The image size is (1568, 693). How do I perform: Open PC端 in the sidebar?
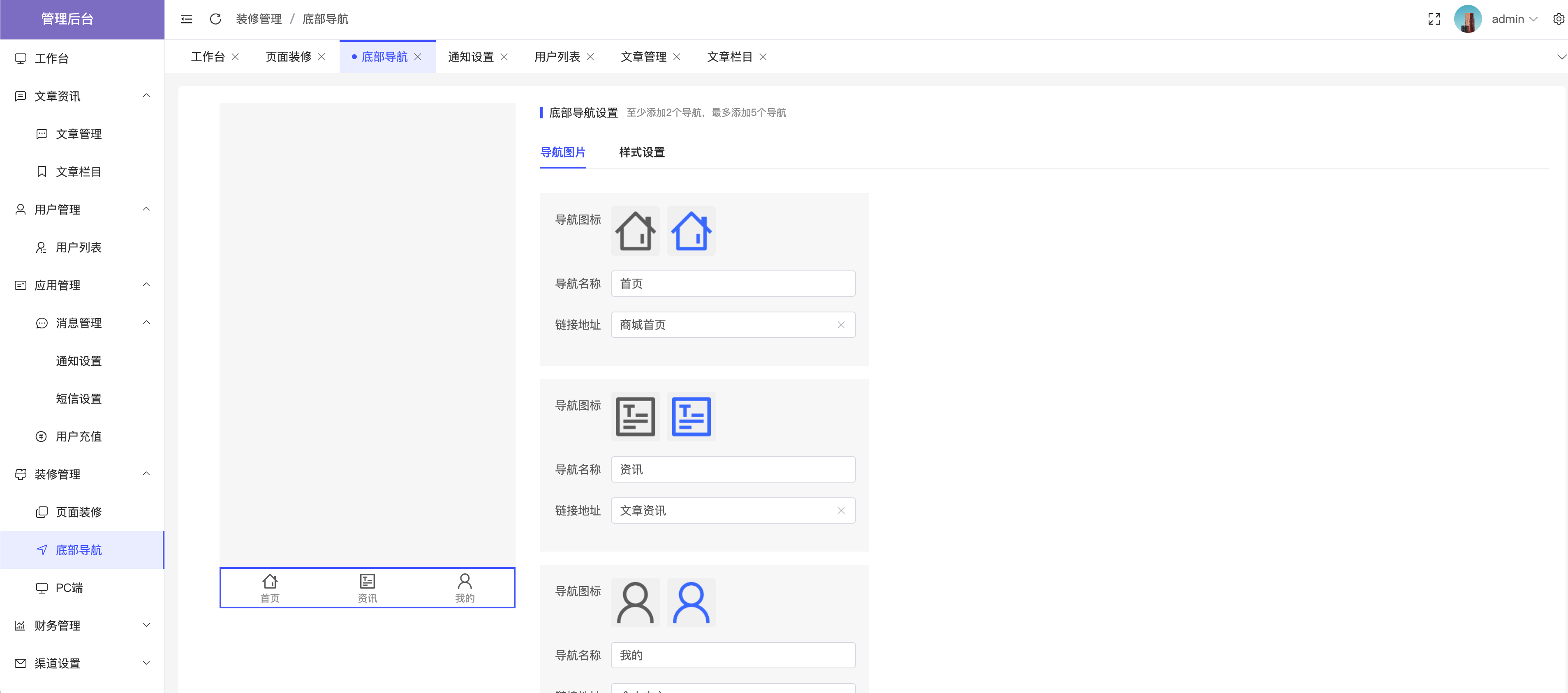(x=82, y=588)
